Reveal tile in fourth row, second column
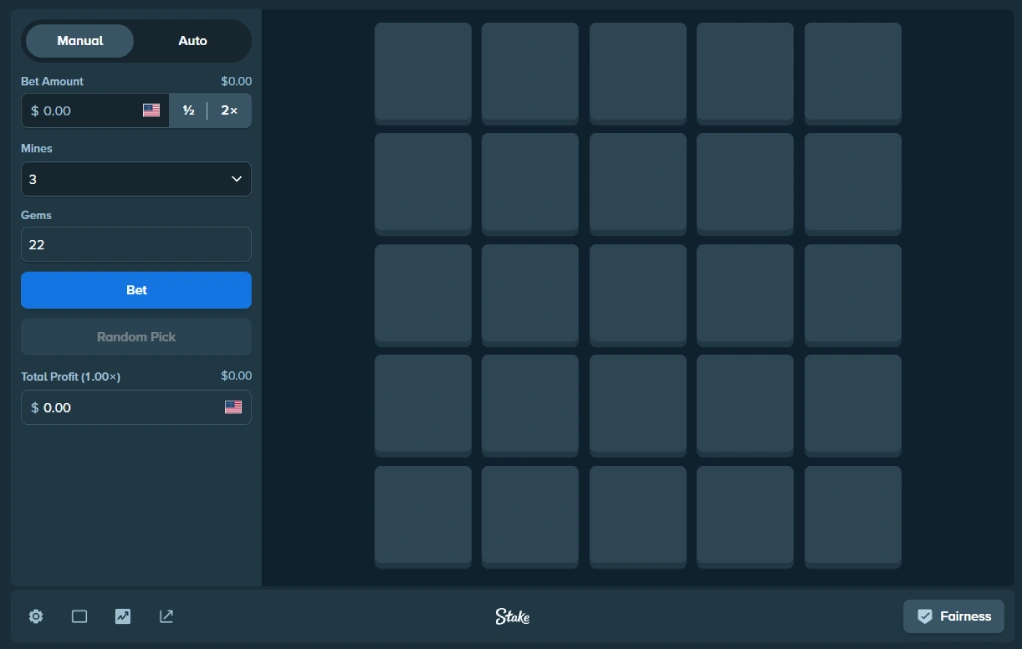Viewport: 1022px width, 649px height. [x=530, y=406]
